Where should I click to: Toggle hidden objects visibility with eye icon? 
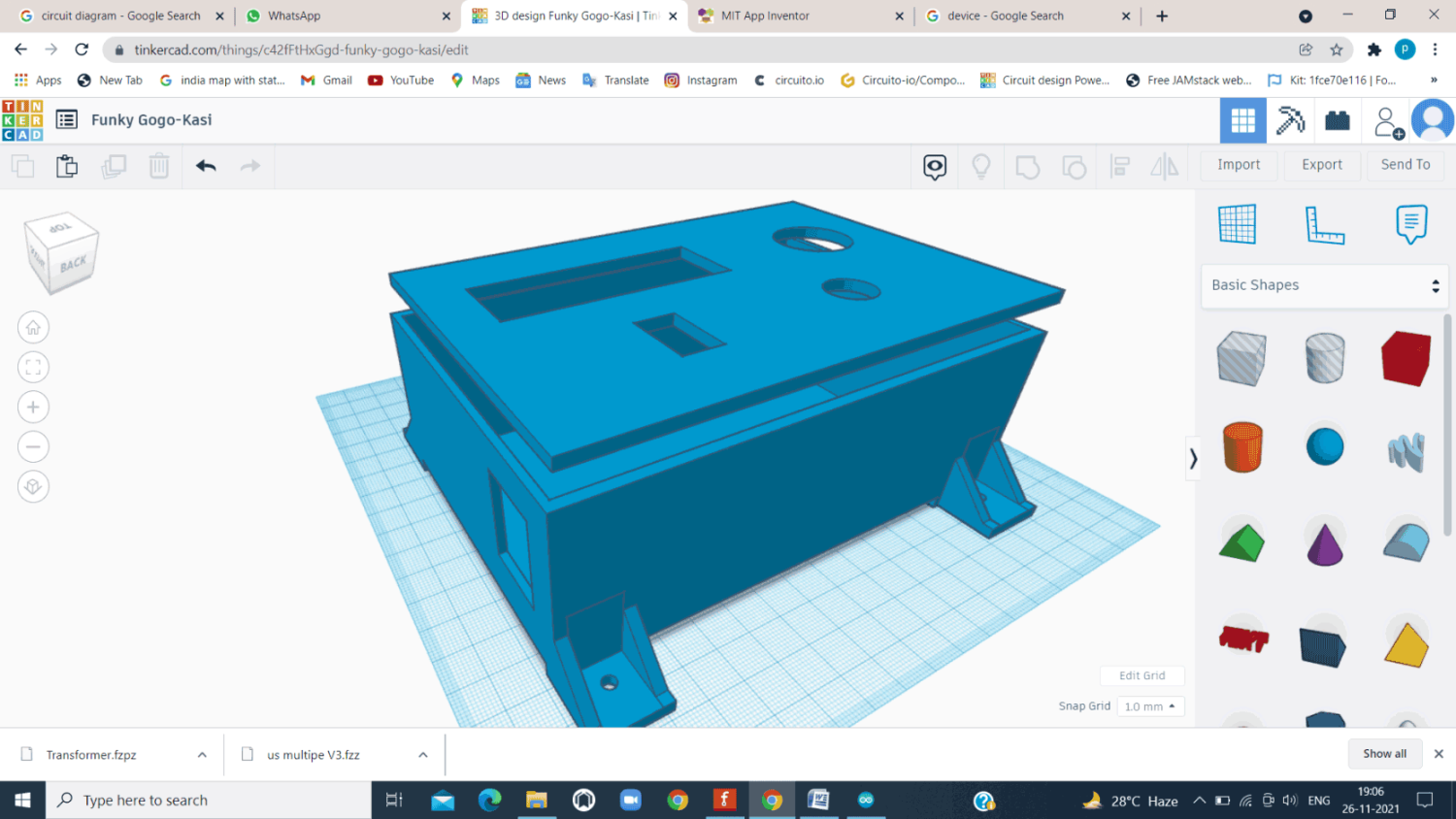point(933,167)
